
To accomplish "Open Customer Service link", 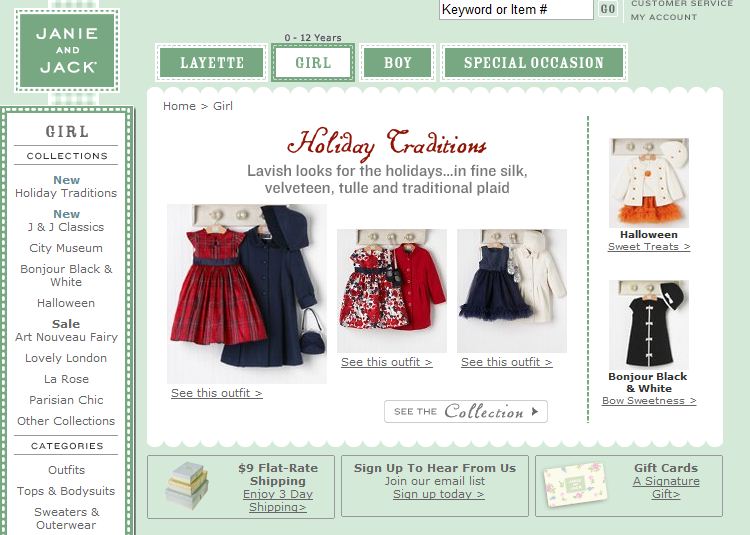I will tap(682, 3).
